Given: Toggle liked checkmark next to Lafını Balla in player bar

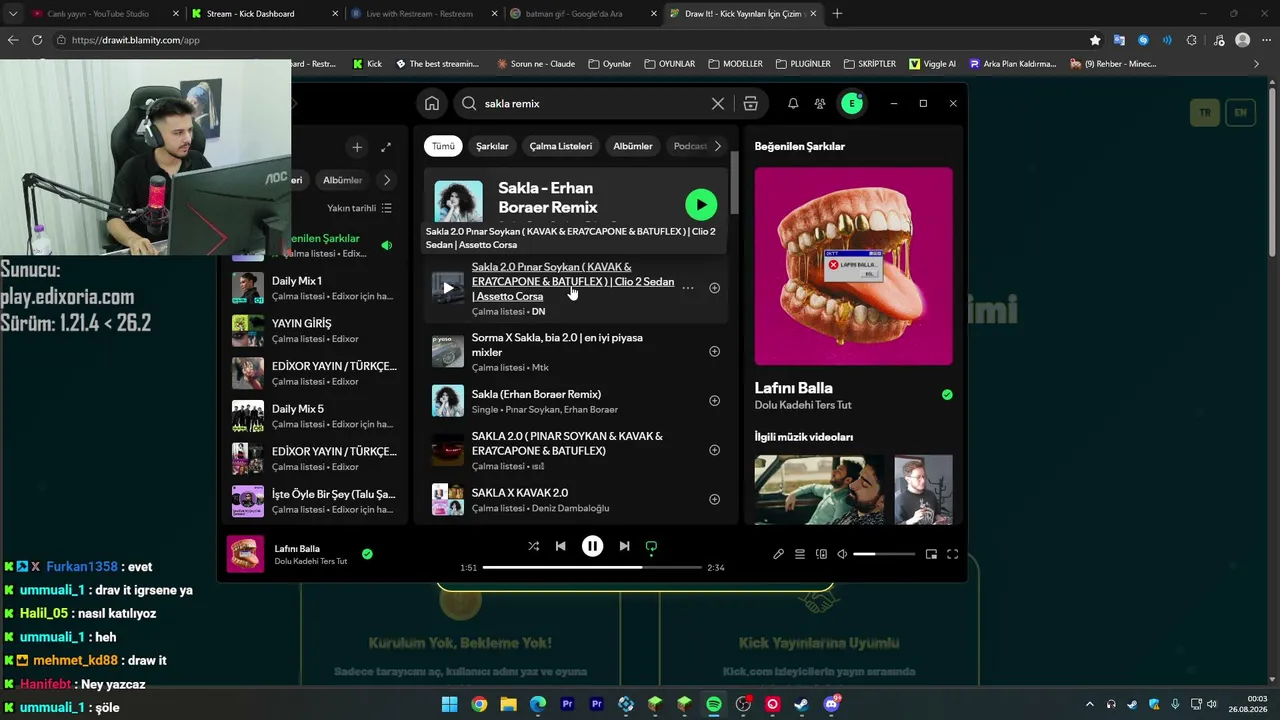Looking at the screenshot, I should [x=367, y=553].
